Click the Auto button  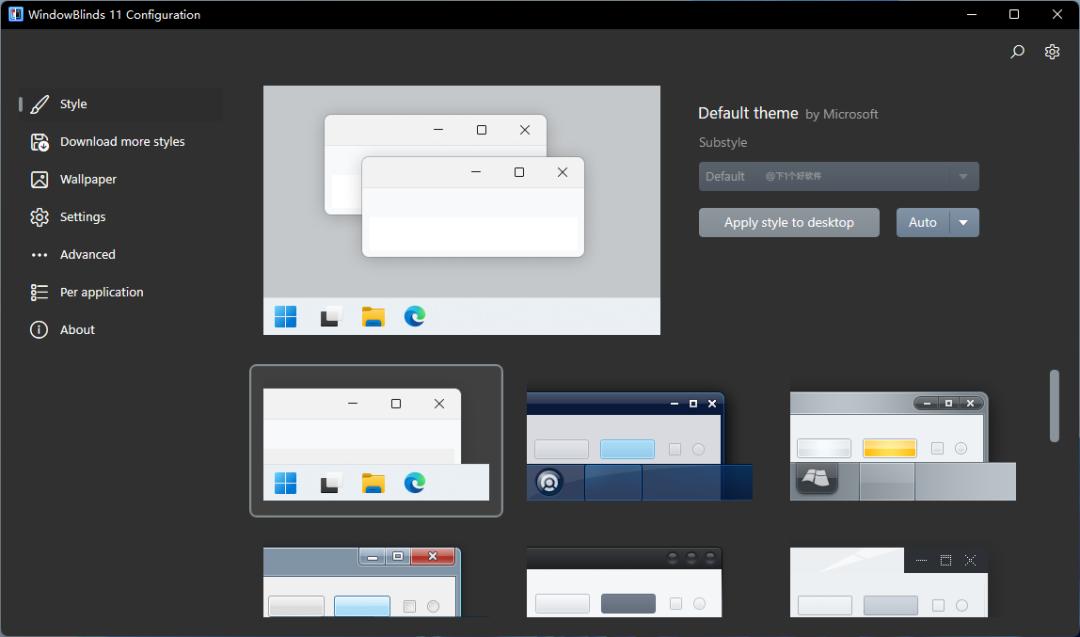click(x=922, y=223)
